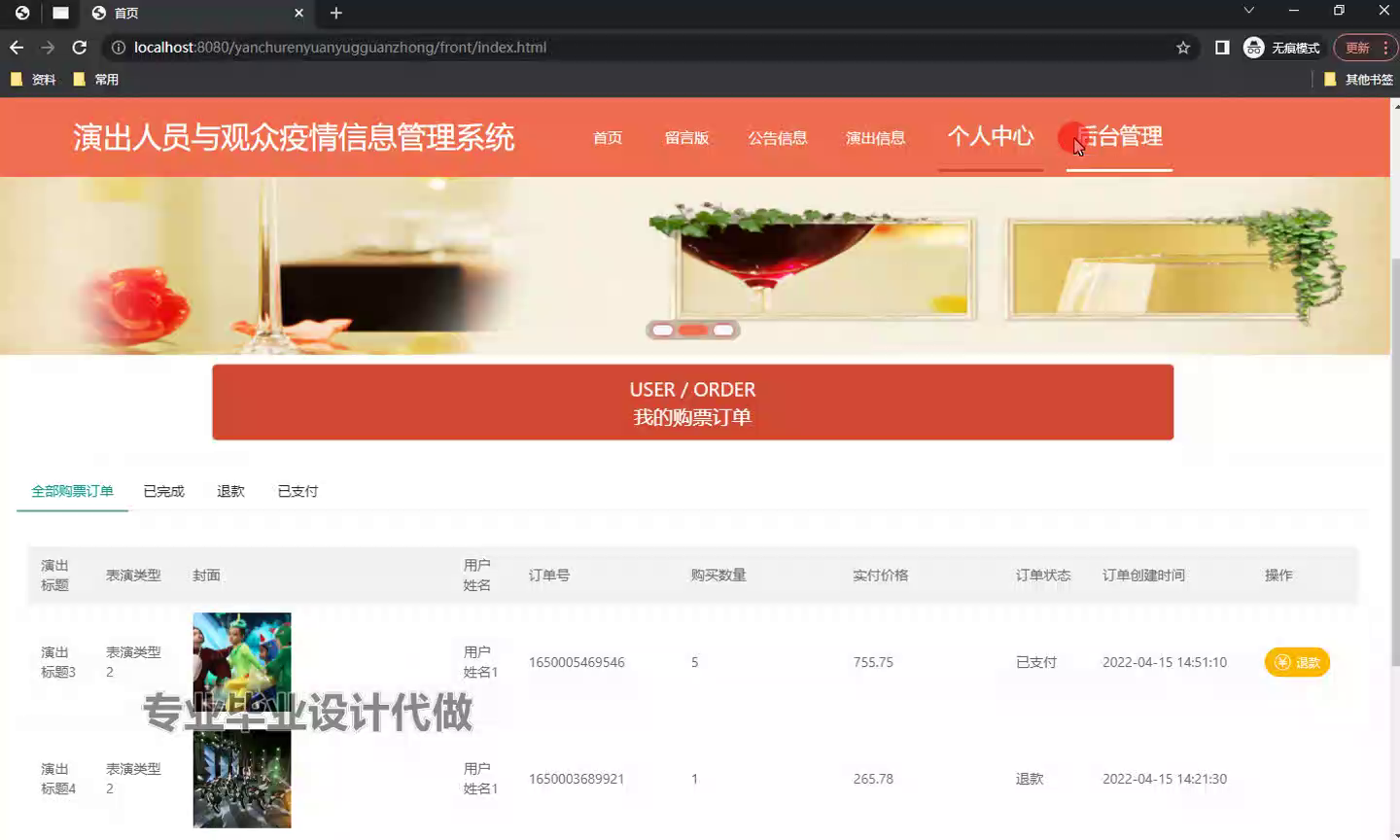
Task: Open the 留言版 navigation item
Action: pyautogui.click(x=686, y=138)
